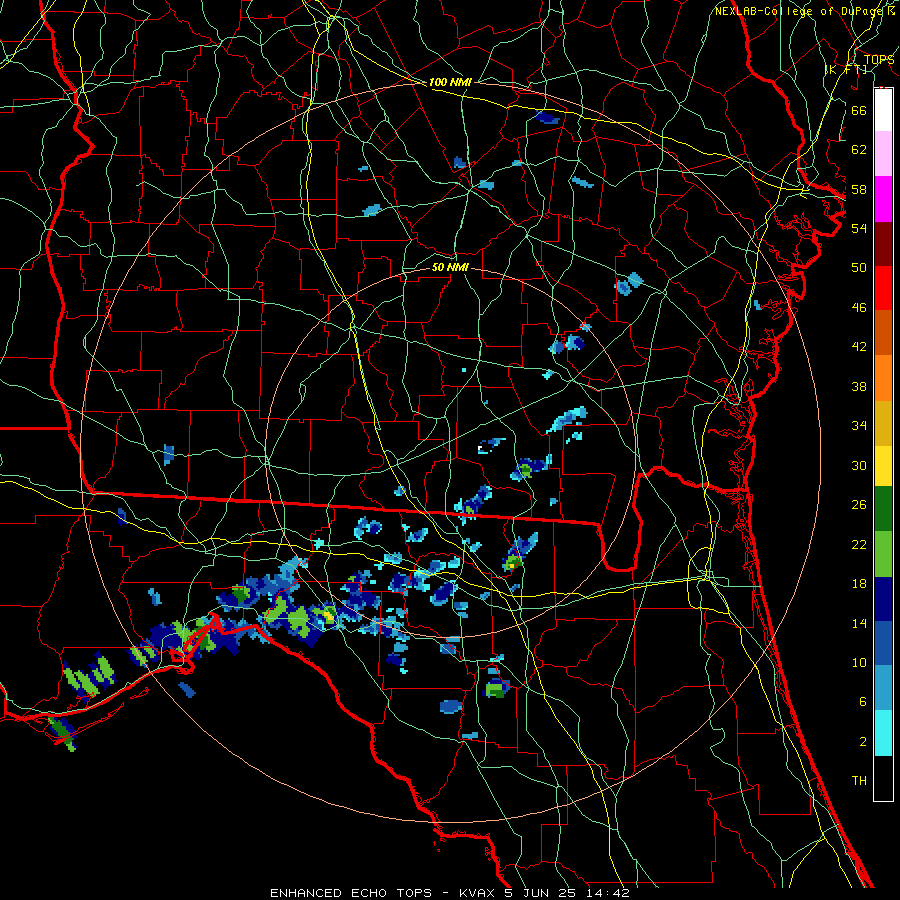Click the dark red swatch between 54 and 50
The width and height of the screenshot is (900, 900).
coord(883,244)
